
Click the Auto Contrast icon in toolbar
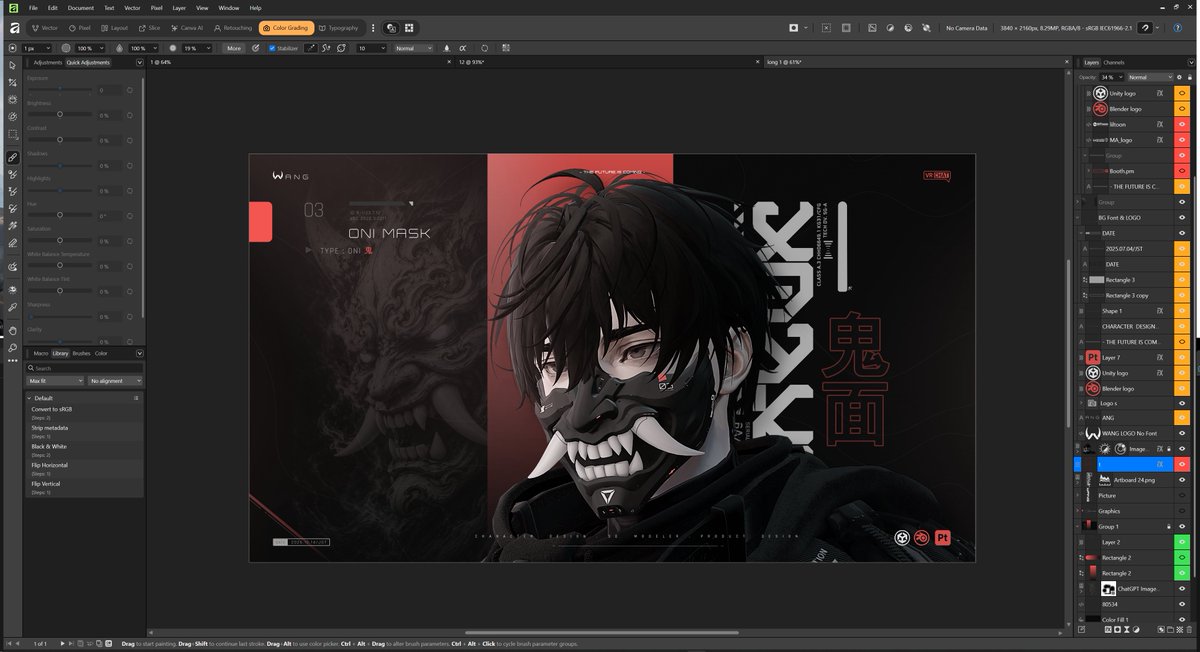(890, 28)
